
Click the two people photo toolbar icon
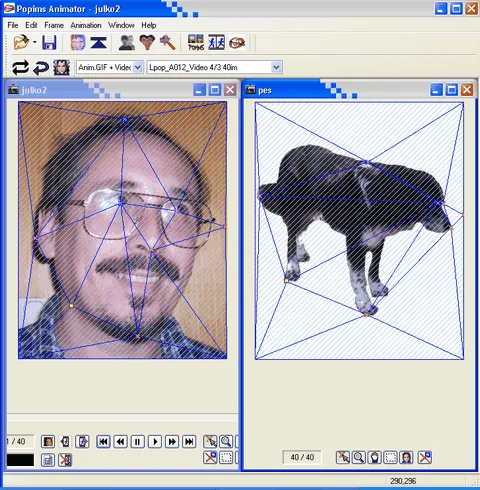127,43
